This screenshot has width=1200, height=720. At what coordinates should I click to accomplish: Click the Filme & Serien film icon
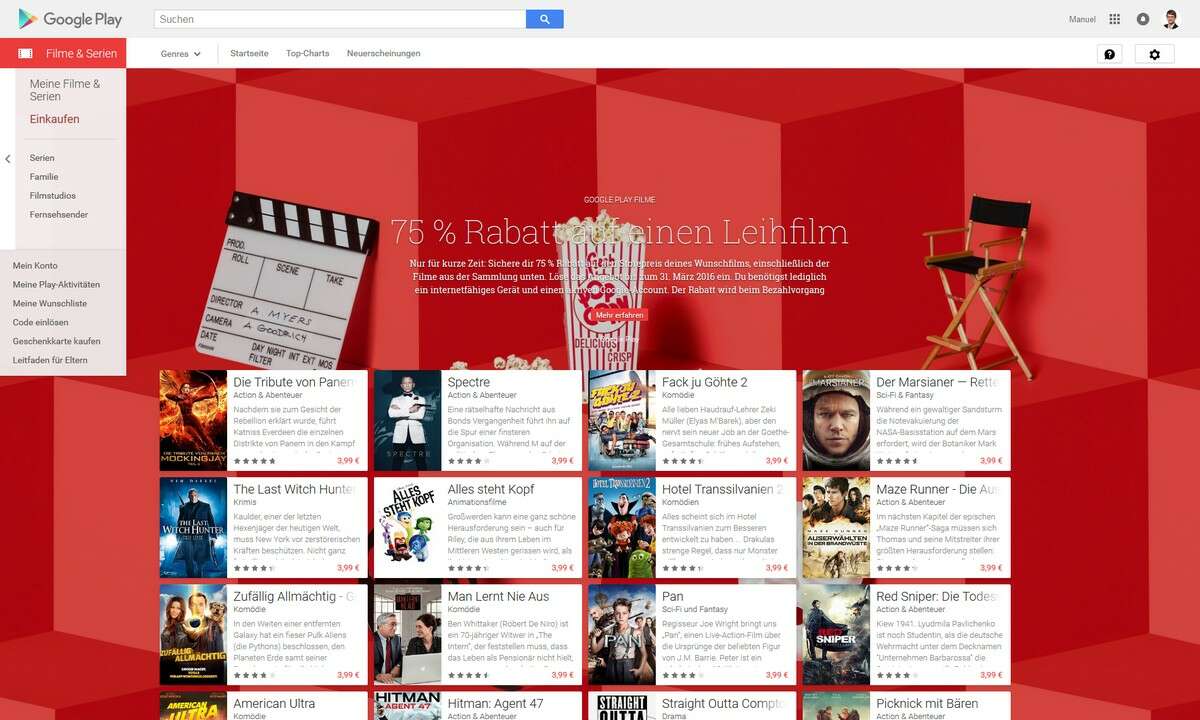pyautogui.click(x=25, y=54)
